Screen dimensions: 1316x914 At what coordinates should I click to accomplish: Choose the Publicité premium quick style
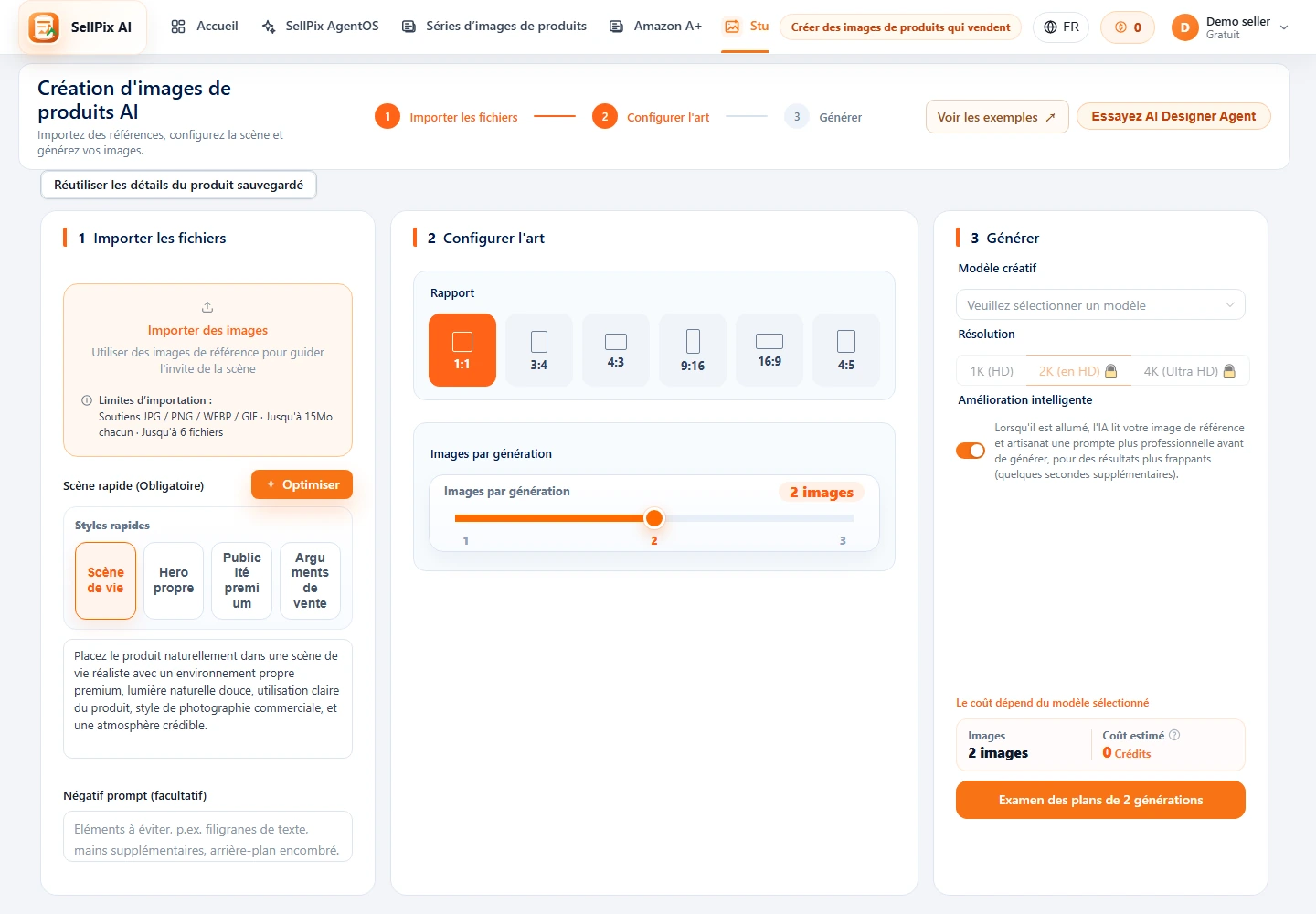[241, 580]
